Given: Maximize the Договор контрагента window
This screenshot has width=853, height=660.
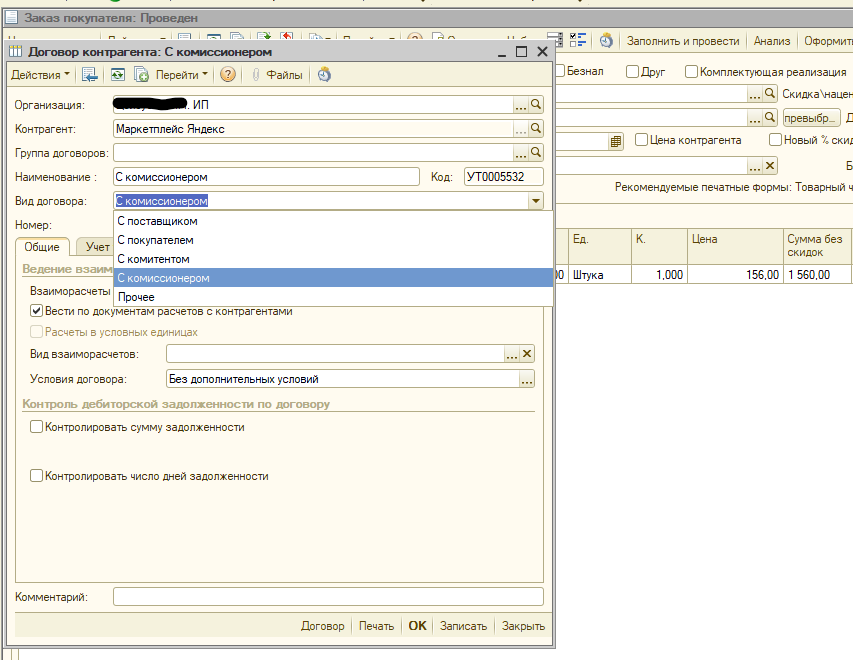Looking at the screenshot, I should pos(521,52).
